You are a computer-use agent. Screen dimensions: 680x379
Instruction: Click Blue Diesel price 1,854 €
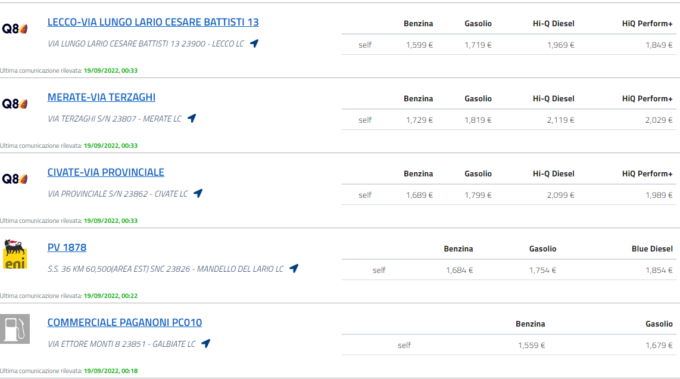(659, 270)
